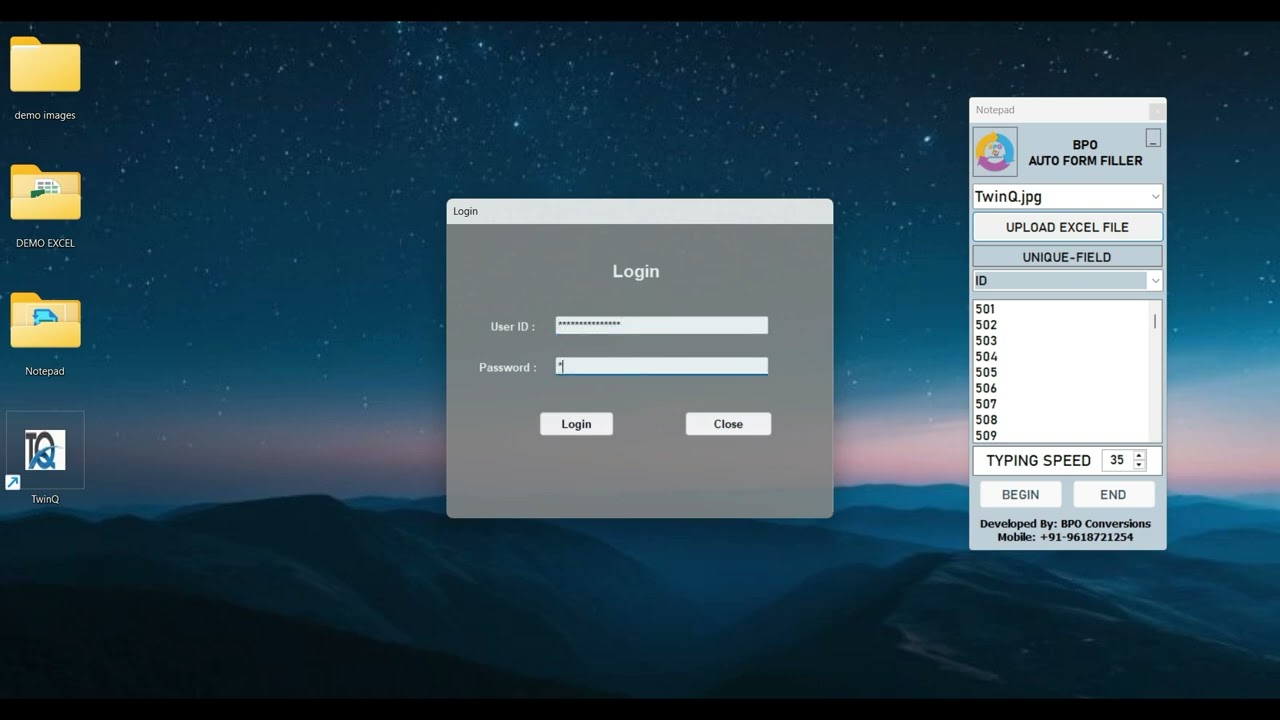This screenshot has width=1280, height=720.
Task: Click Developed By: BPO Conversions text
Action: click(1065, 524)
